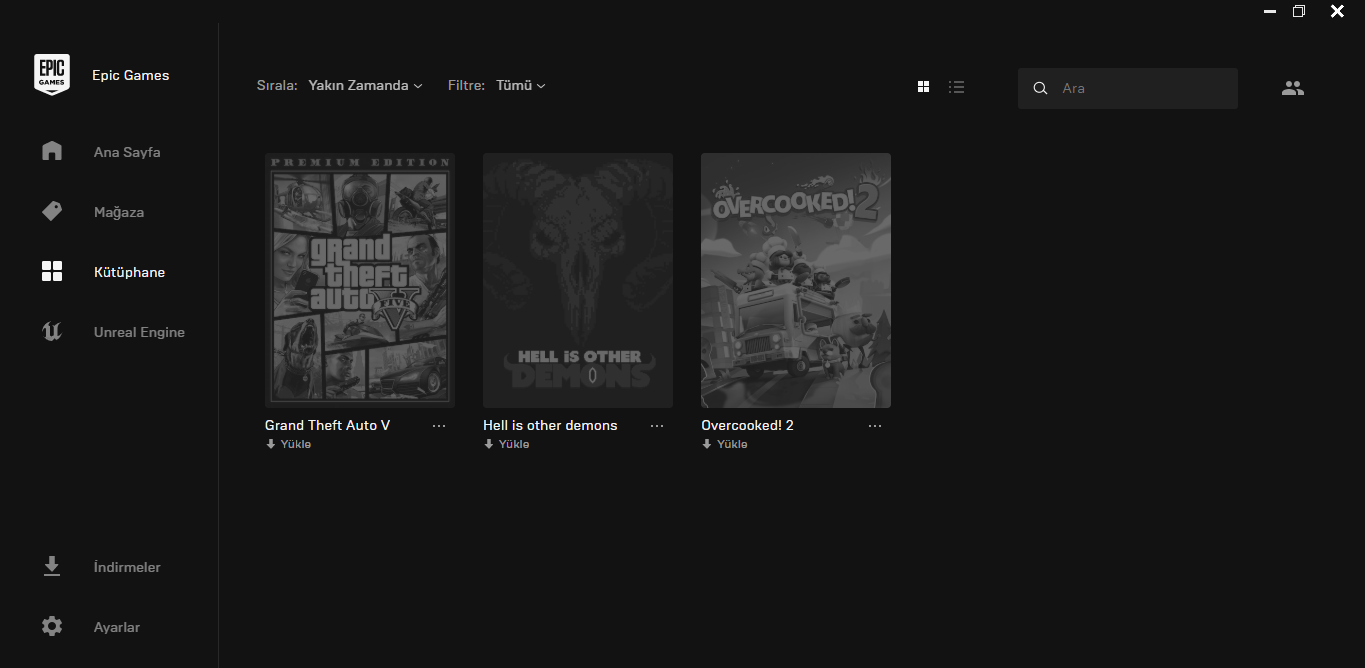Open the friends list icon
1365x668 pixels.
tap(1293, 88)
